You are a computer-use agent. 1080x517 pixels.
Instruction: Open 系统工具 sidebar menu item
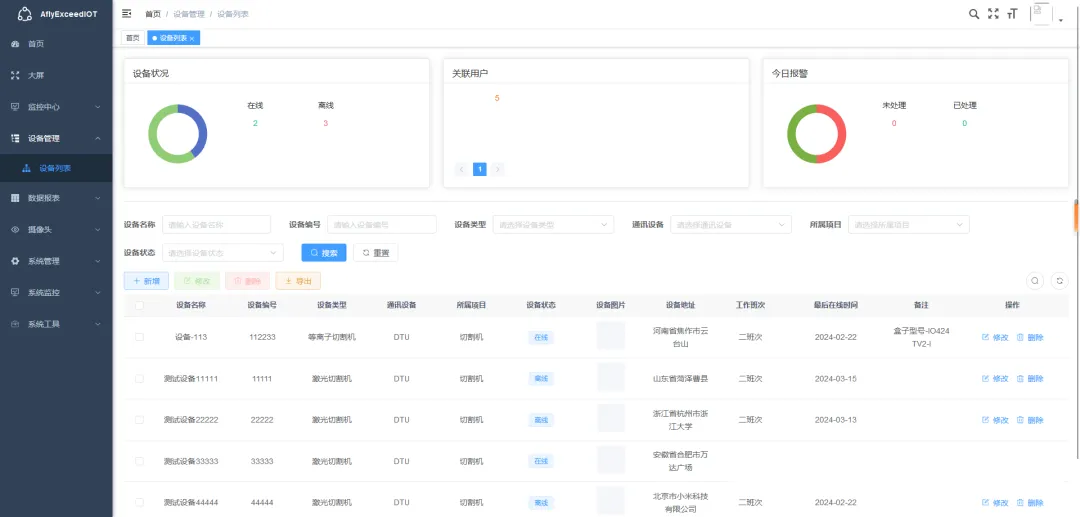(56, 324)
